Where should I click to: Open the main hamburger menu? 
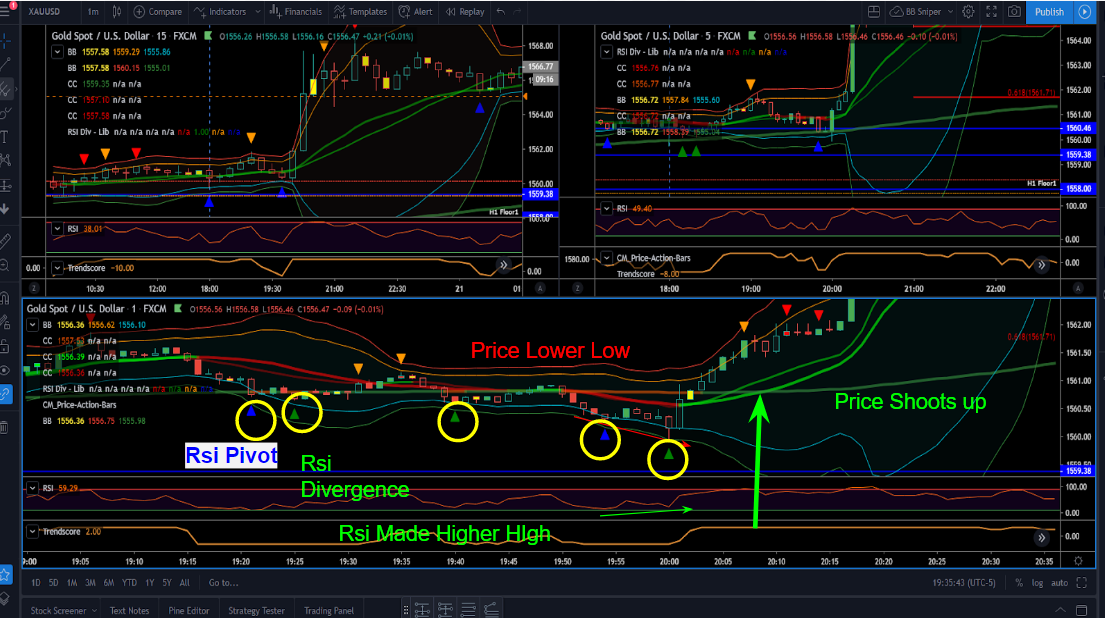click(5, 11)
